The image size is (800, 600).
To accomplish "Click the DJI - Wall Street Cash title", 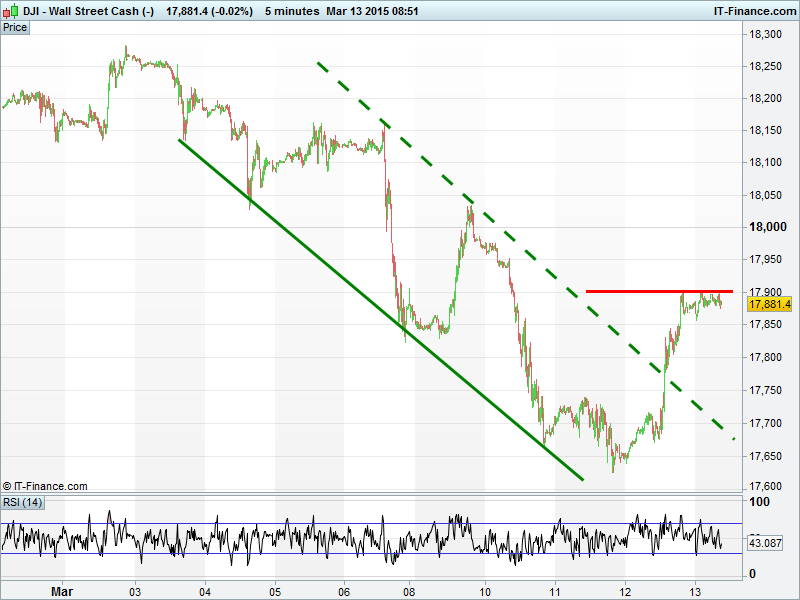I will (89, 11).
